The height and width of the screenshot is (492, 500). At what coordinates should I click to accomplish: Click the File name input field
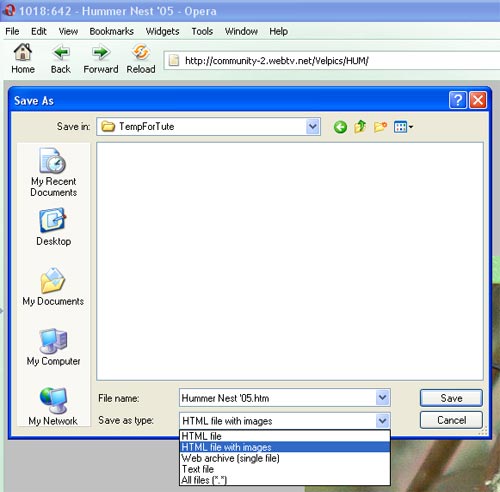pyautogui.click(x=278, y=398)
